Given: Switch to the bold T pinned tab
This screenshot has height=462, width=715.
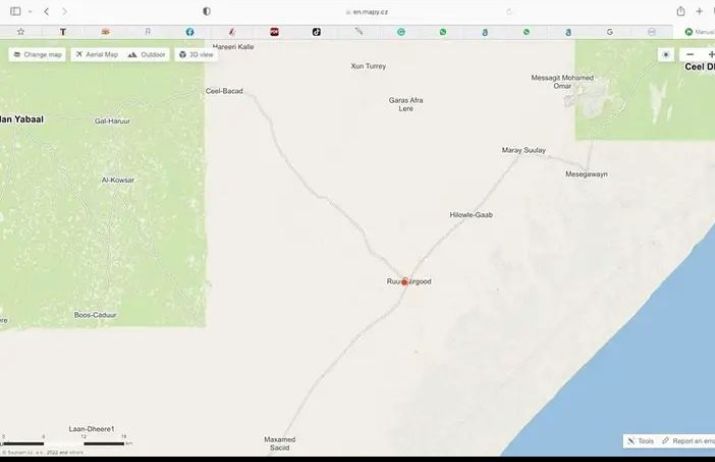Looking at the screenshot, I should coord(63,31).
